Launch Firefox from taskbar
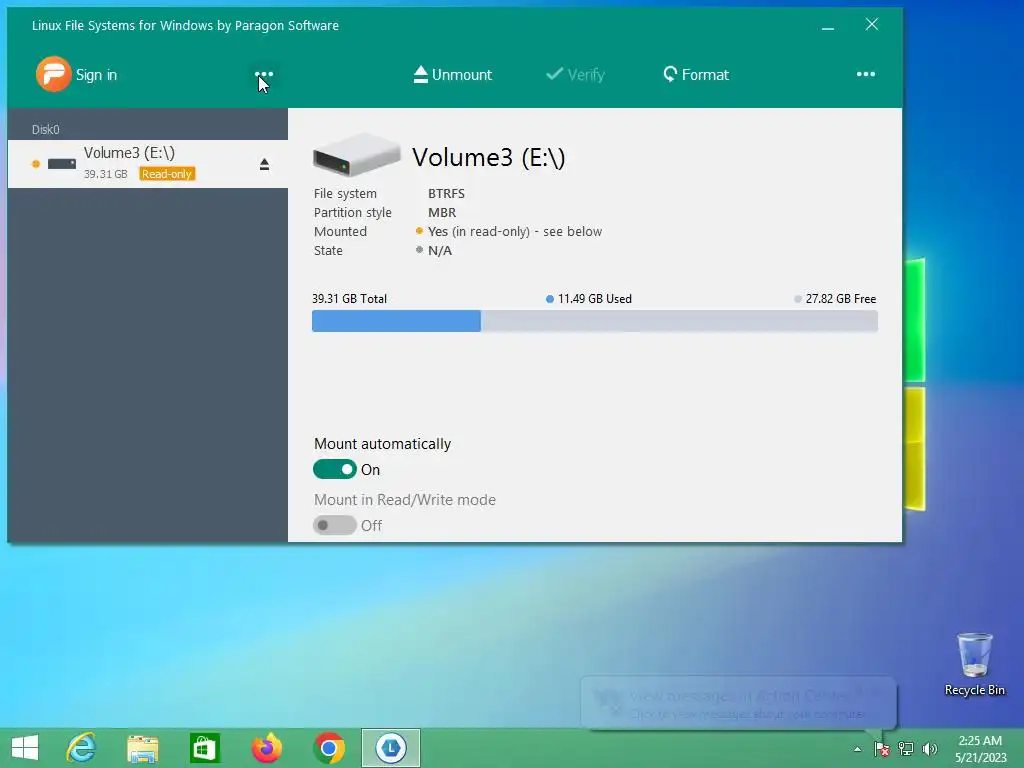This screenshot has height=768, width=1024. [x=266, y=748]
